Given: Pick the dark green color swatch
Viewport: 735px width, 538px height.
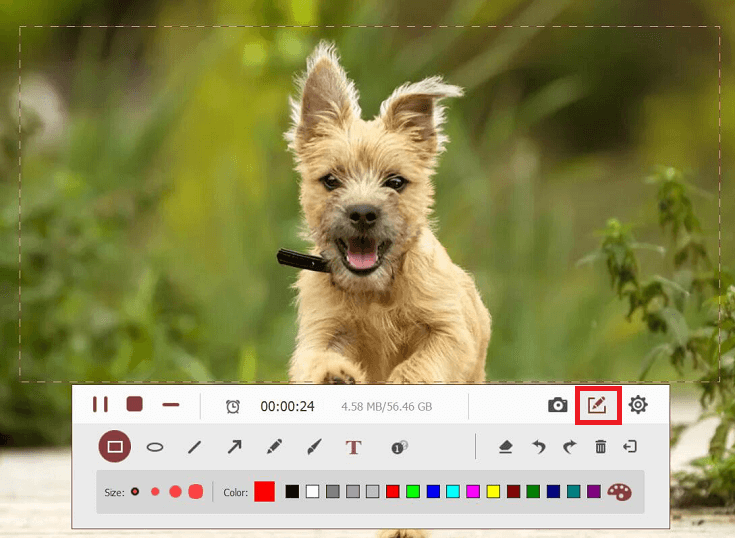Looking at the screenshot, I should click(x=533, y=492).
